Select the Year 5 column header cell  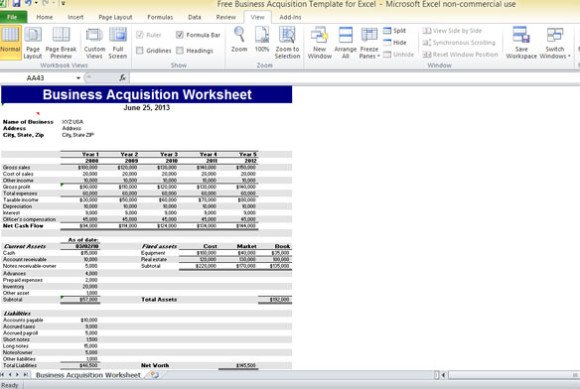[247, 154]
